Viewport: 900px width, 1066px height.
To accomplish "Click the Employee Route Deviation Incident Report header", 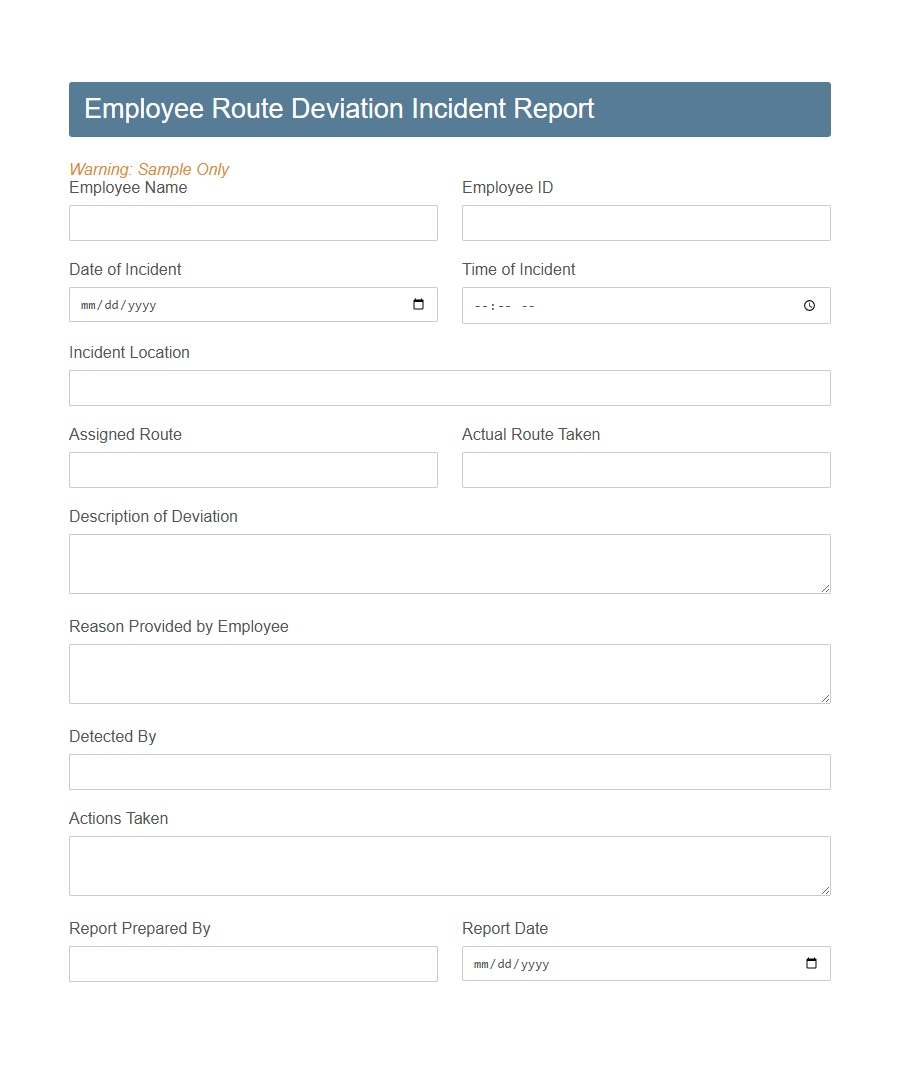I will click(340, 108).
